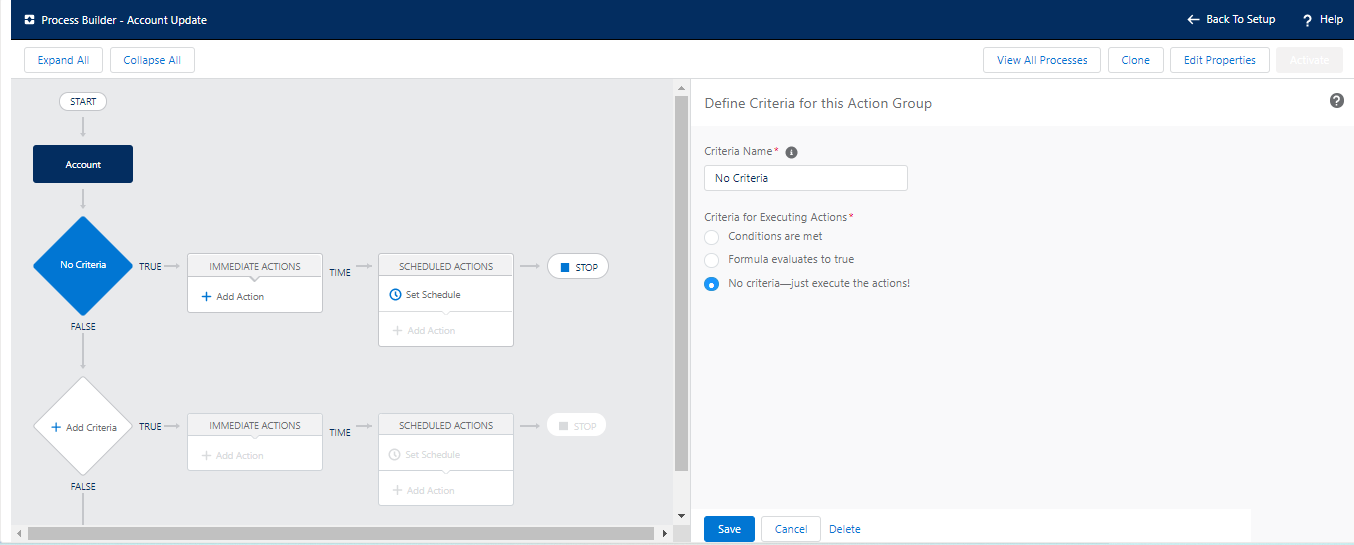The image size is (1354, 545).
Task: Click the circular help icon in criteria panel
Action: [1337, 101]
